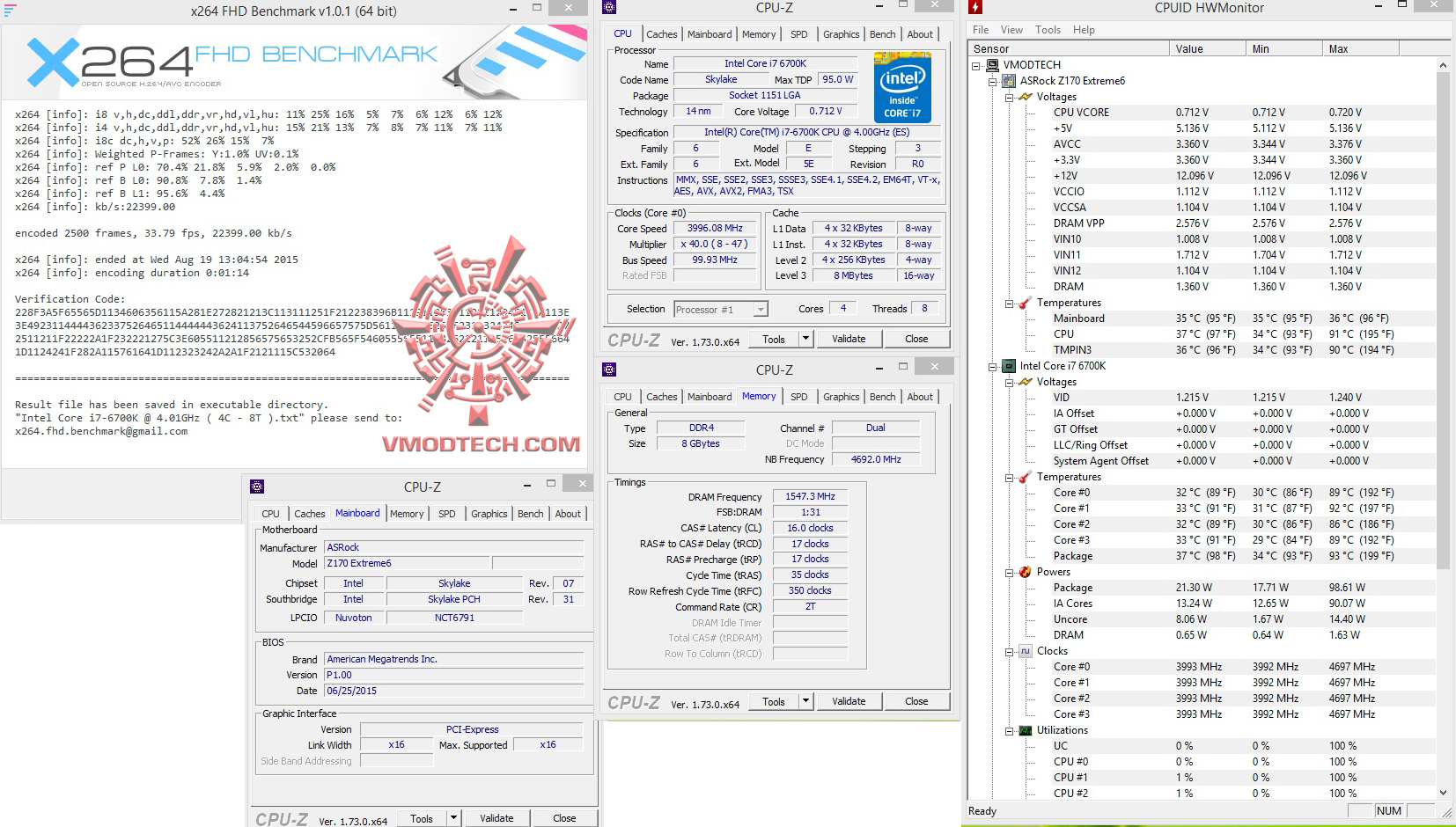Click the Voltages icon under ASRock Z170 Extreme6
Screen dimensions: 1456x827
(x=1026, y=97)
